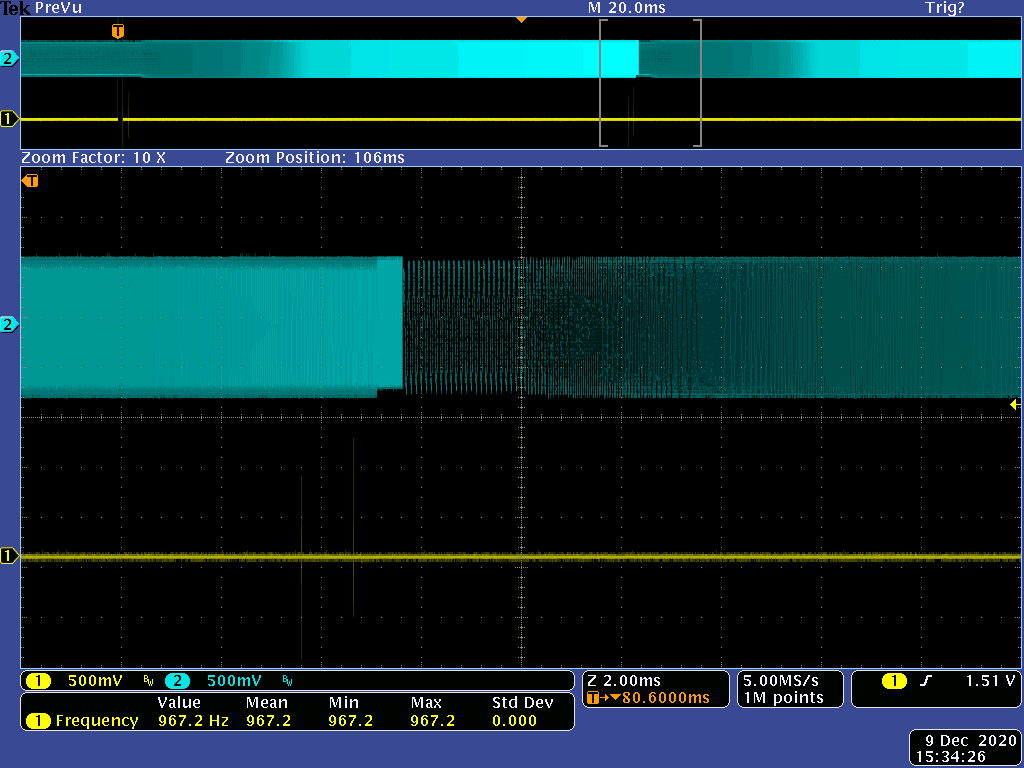Viewport: 1024px width, 768px height.
Task: Open the 5.00MS/s sample rate readout
Action: (x=782, y=681)
